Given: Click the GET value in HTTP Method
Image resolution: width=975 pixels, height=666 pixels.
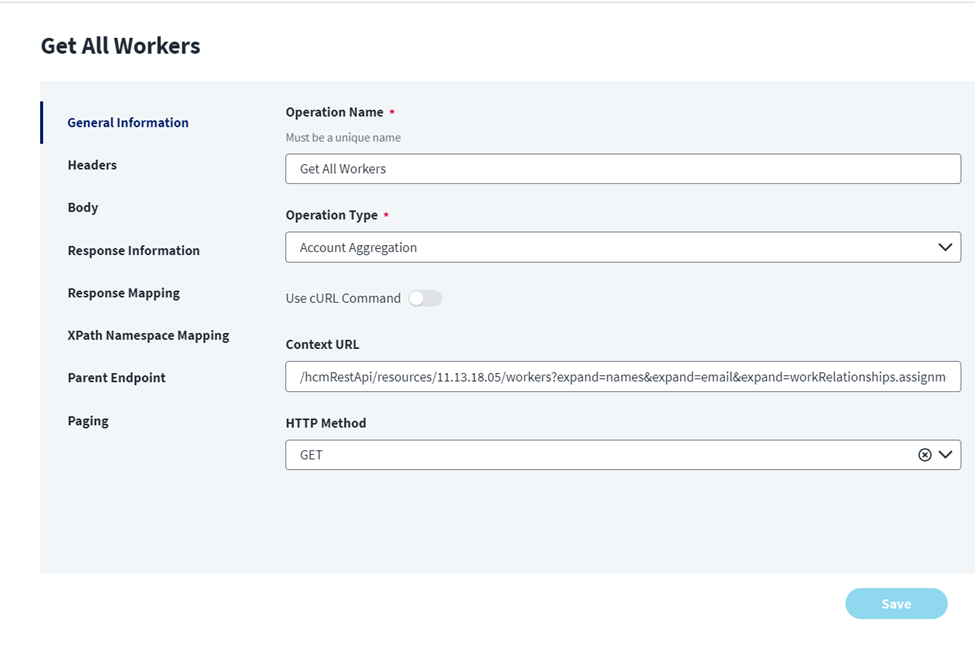Looking at the screenshot, I should 312,455.
